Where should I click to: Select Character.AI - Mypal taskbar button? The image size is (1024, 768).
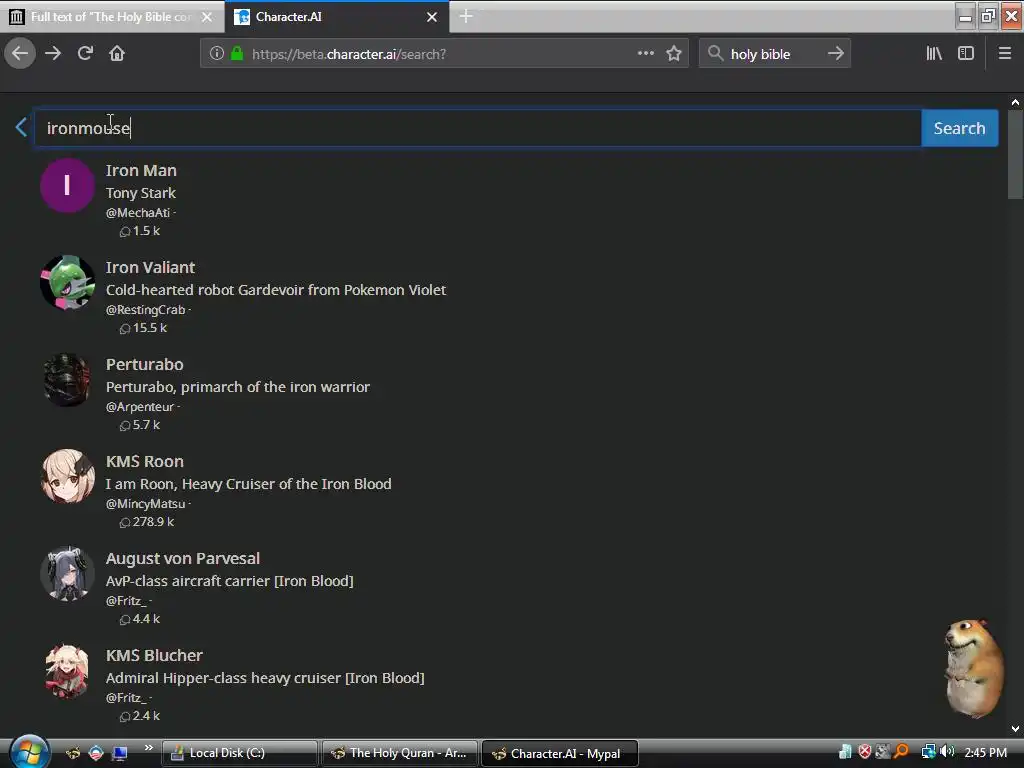click(x=559, y=754)
